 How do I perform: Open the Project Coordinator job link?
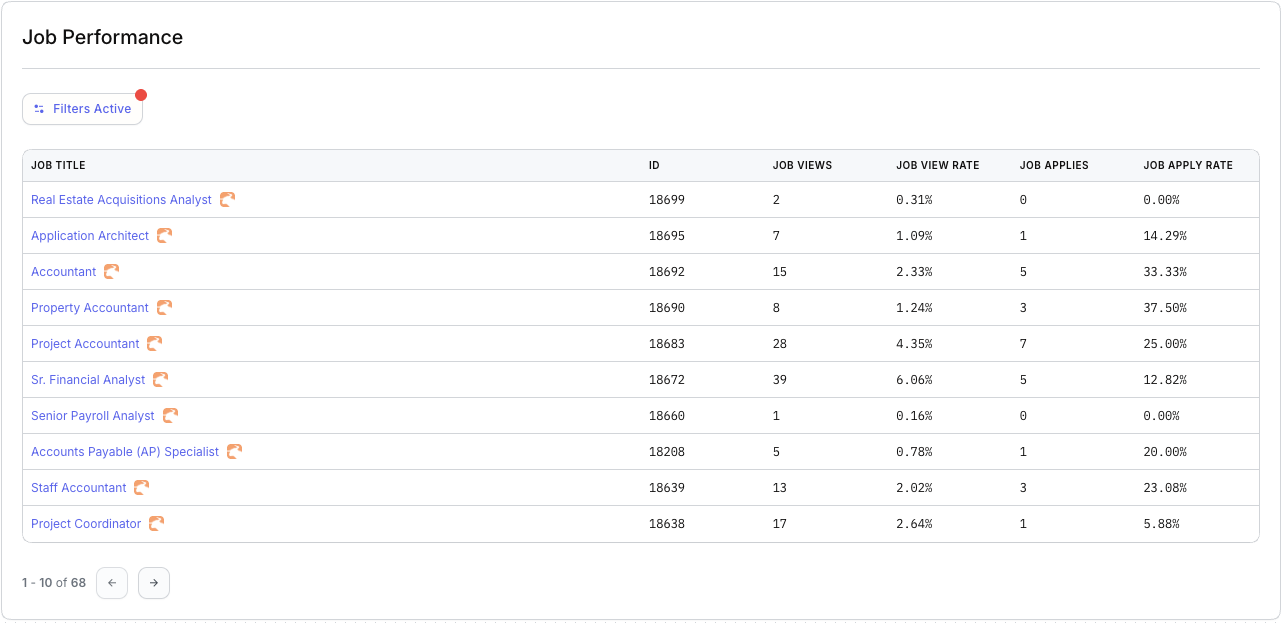point(86,524)
